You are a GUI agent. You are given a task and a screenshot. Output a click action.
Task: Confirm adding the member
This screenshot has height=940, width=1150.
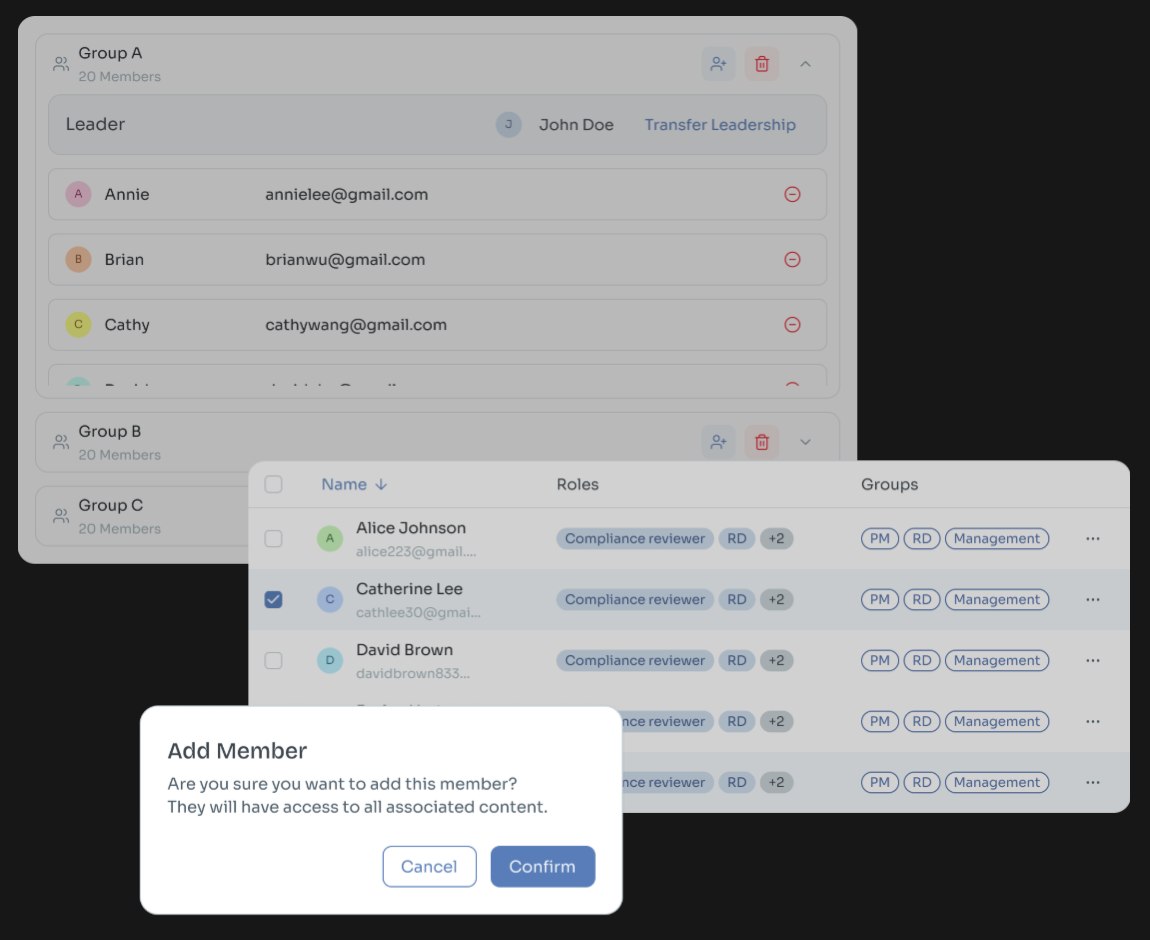click(x=543, y=867)
